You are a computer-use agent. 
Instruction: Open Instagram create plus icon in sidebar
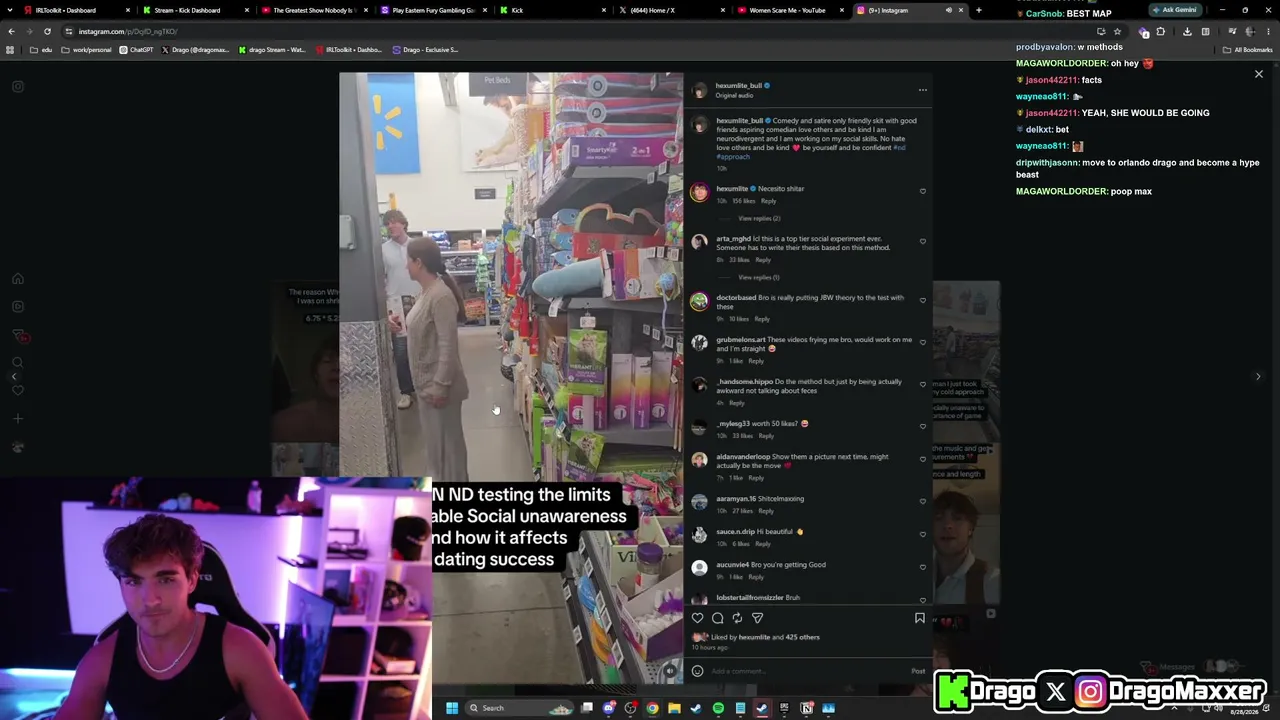coord(17,419)
